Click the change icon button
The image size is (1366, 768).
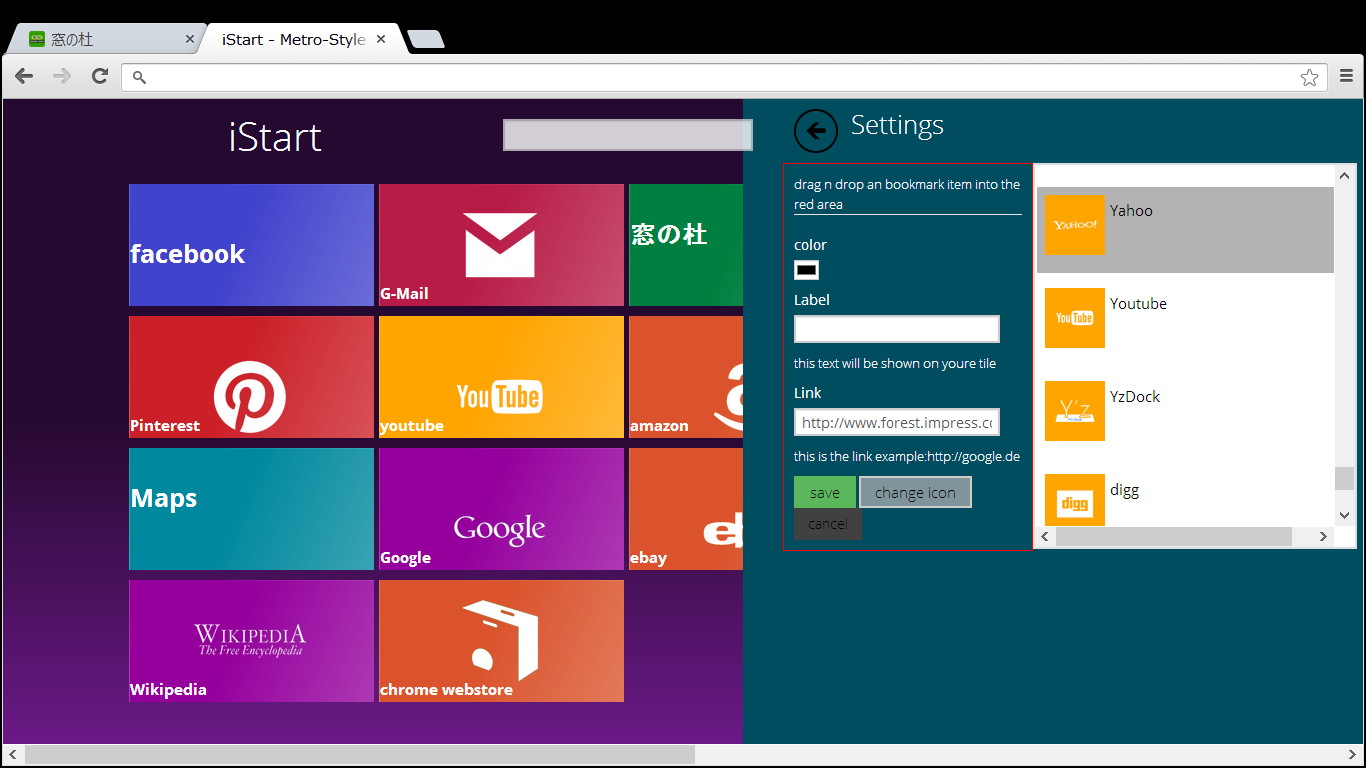915,492
